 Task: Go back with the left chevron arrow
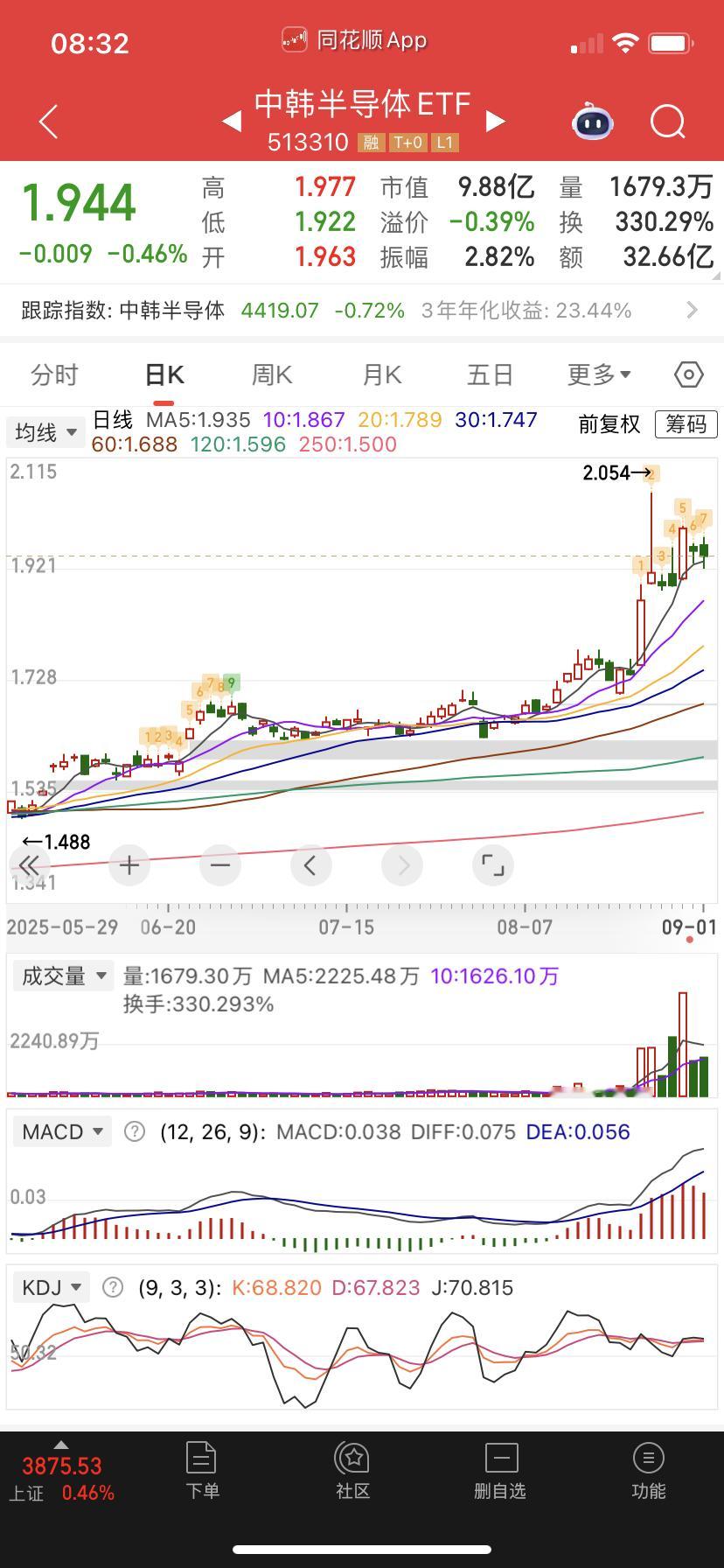point(49,122)
